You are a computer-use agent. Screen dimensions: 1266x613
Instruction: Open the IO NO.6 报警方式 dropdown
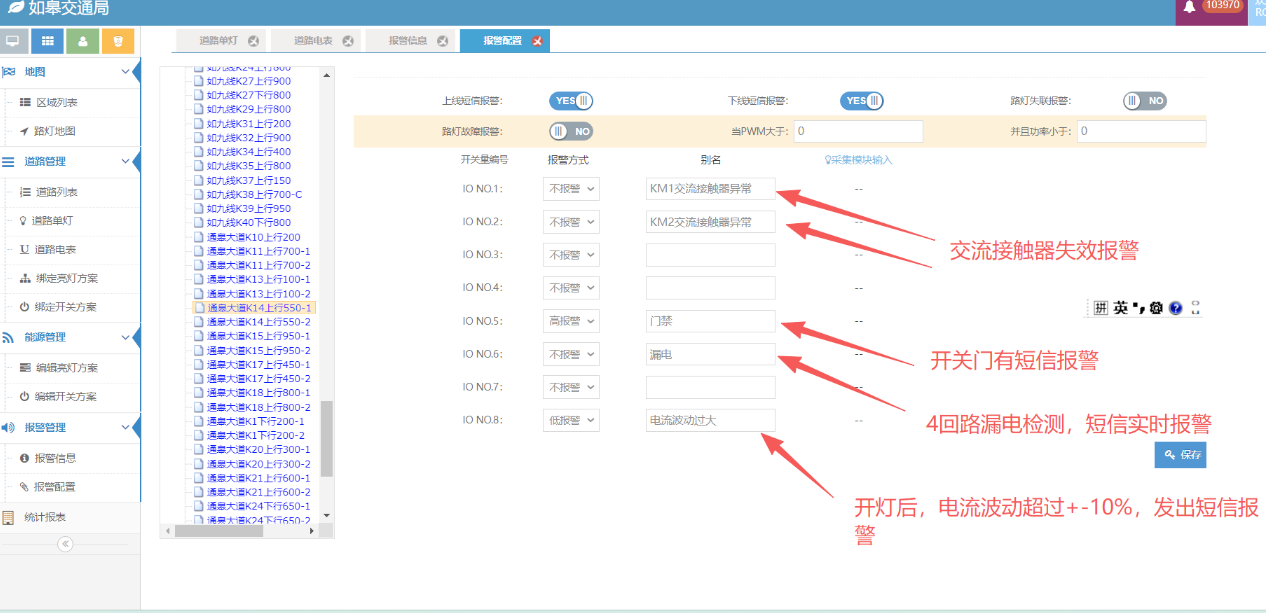[571, 354]
